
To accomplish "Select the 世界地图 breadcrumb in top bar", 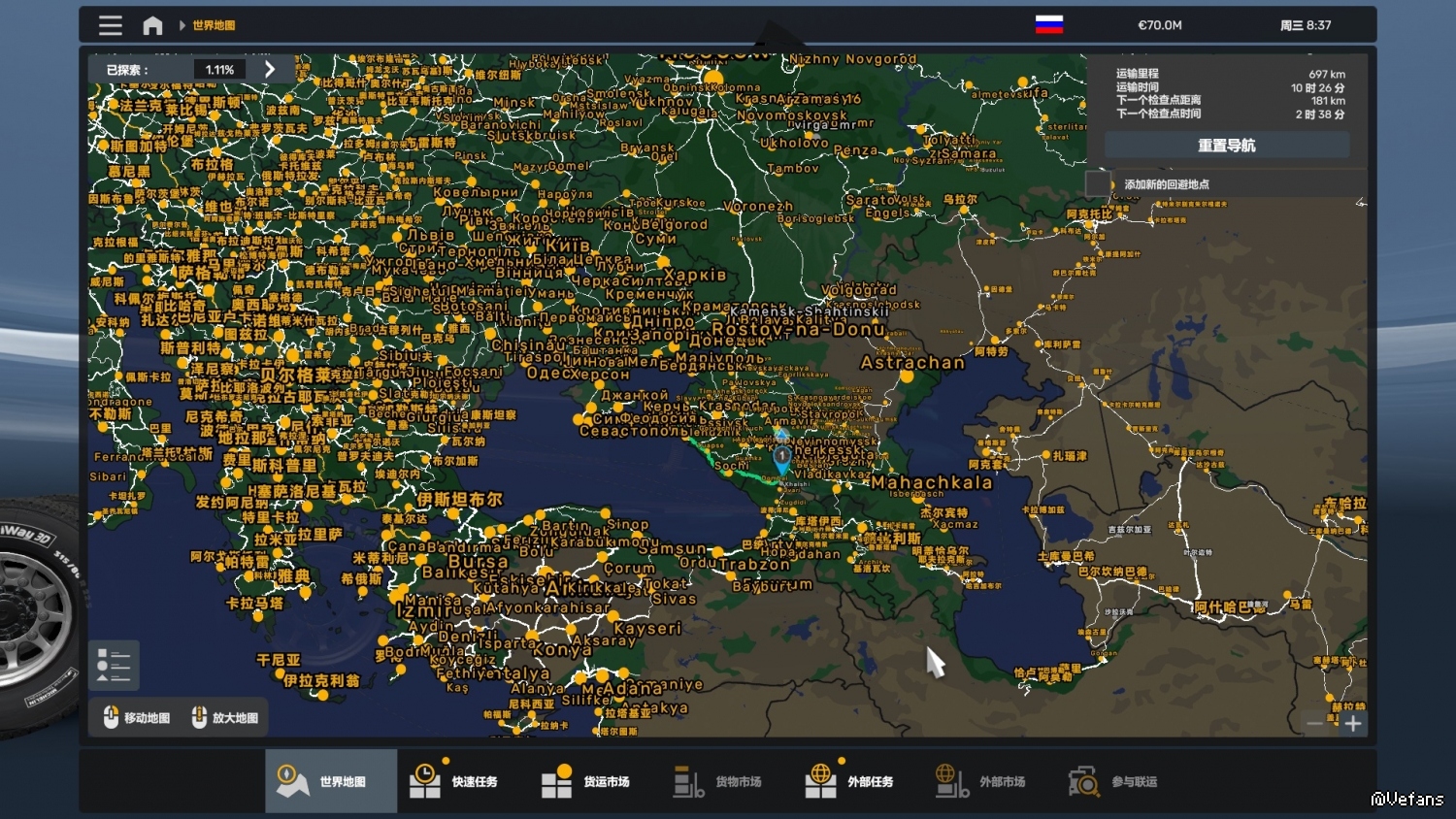I will [214, 25].
